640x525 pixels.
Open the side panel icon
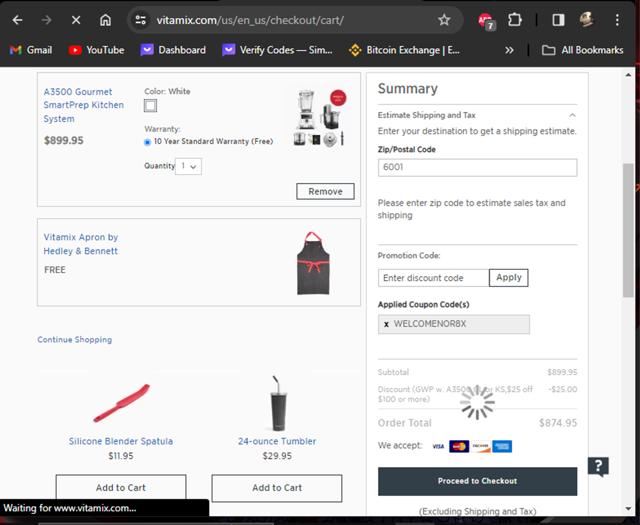[558, 20]
